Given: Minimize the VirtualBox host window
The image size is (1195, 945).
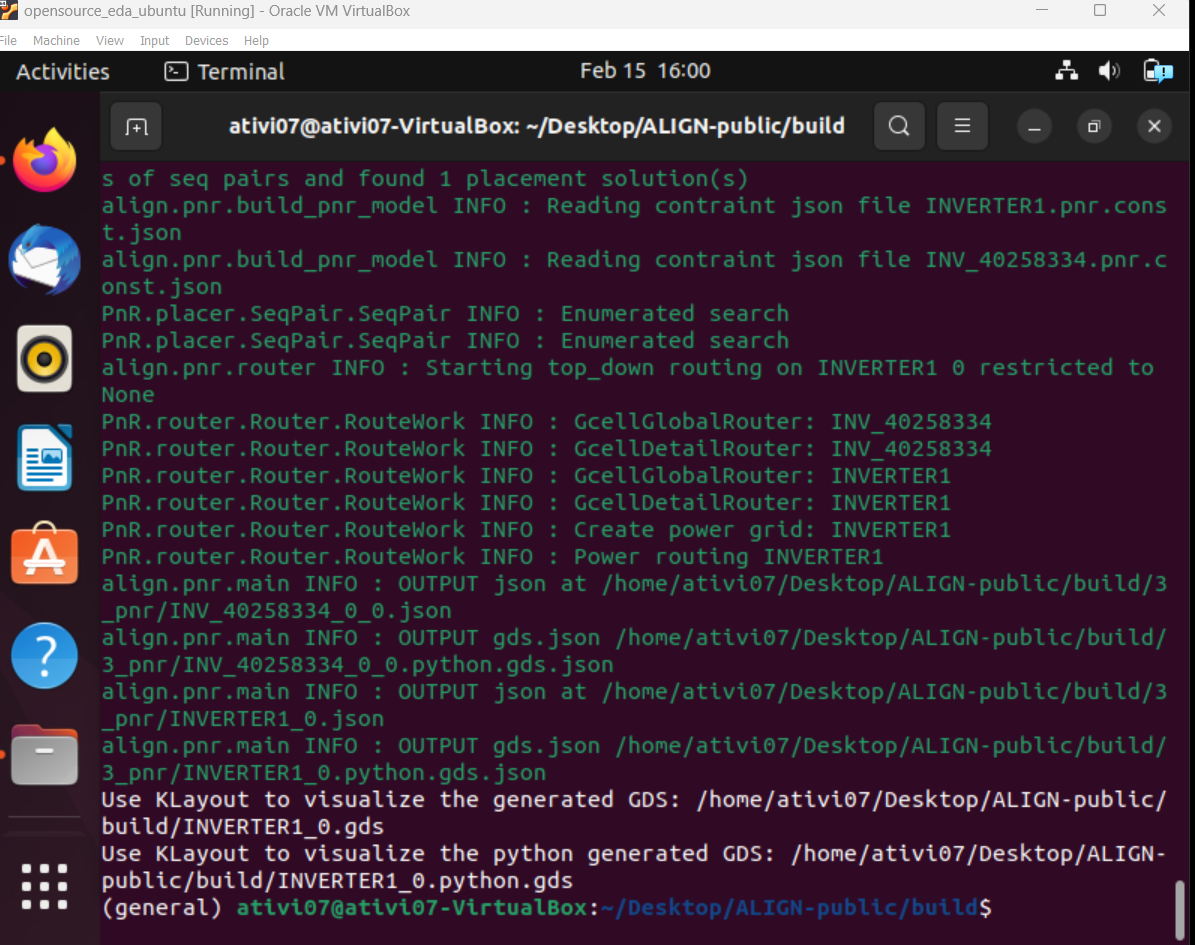Looking at the screenshot, I should [x=1042, y=11].
